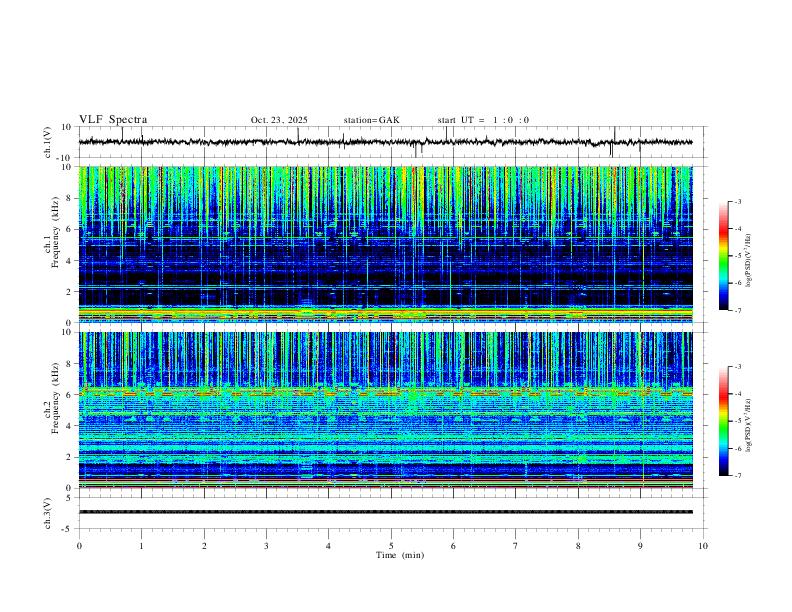Click inside the ch.1 spectrogram panel

386,244
